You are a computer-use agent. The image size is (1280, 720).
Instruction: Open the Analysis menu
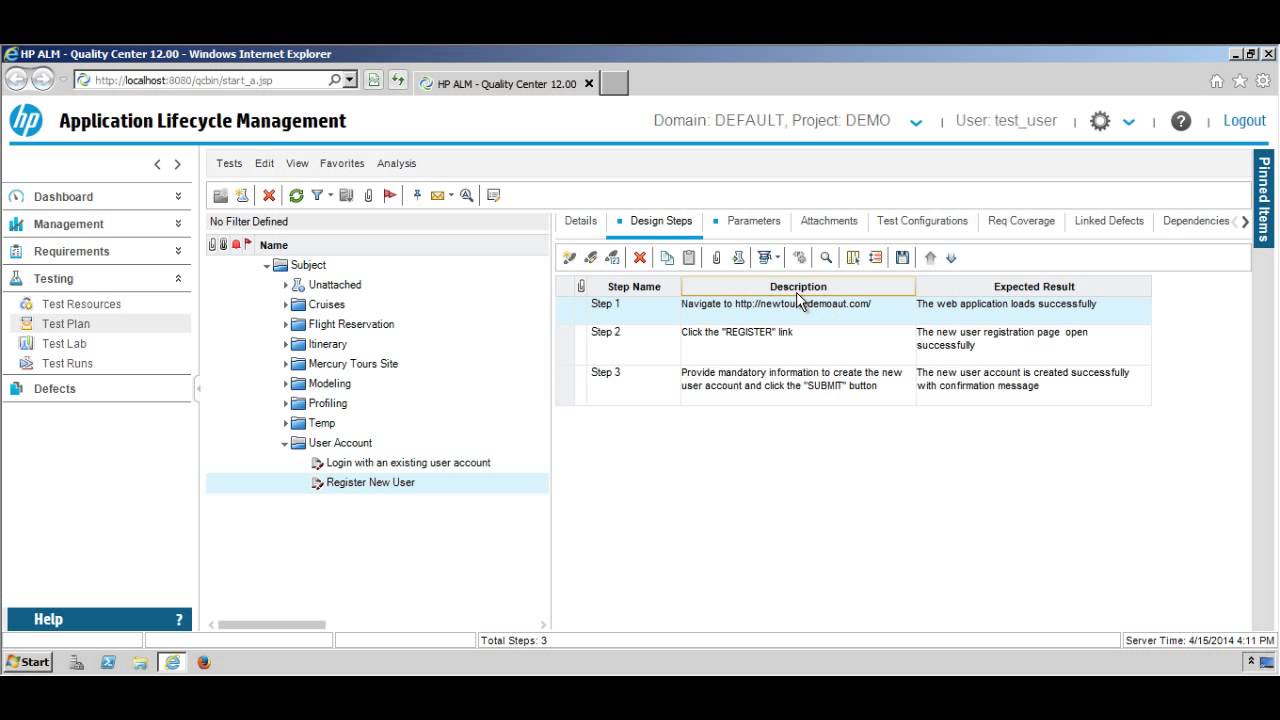pyautogui.click(x=396, y=163)
